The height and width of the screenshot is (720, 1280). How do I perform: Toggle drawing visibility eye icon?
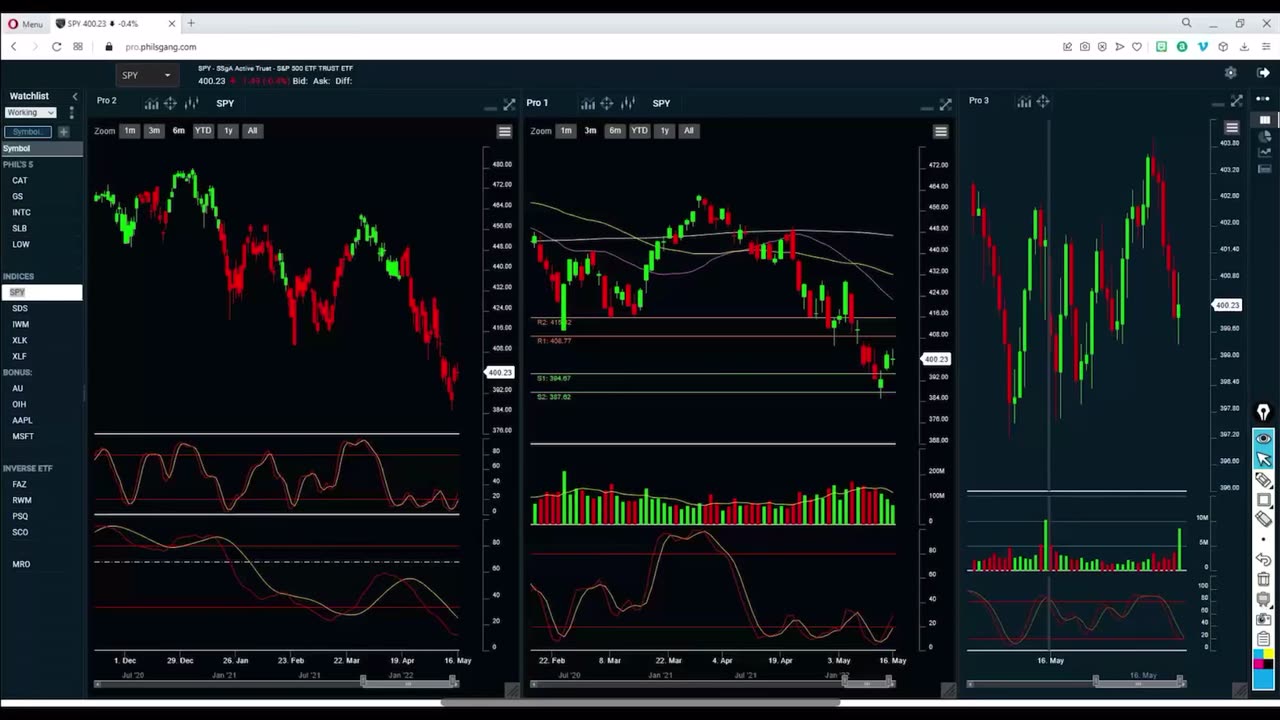tap(1264, 439)
